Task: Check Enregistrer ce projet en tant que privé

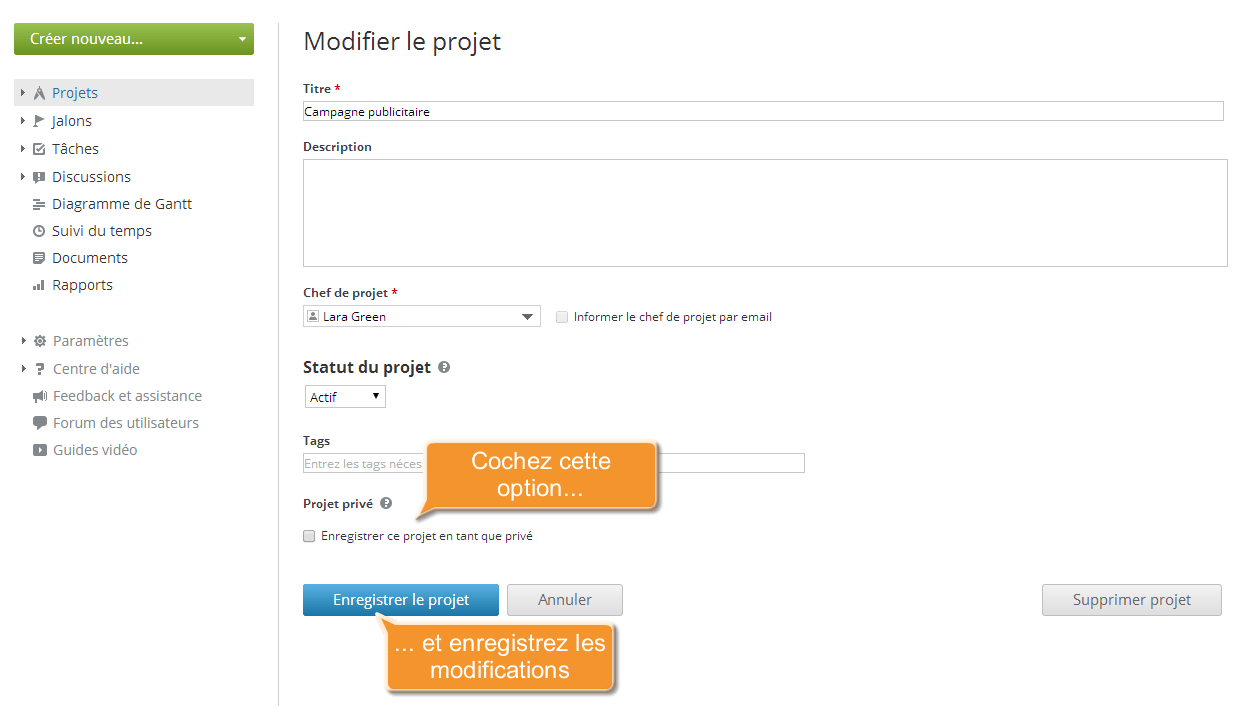Action: pos(309,536)
